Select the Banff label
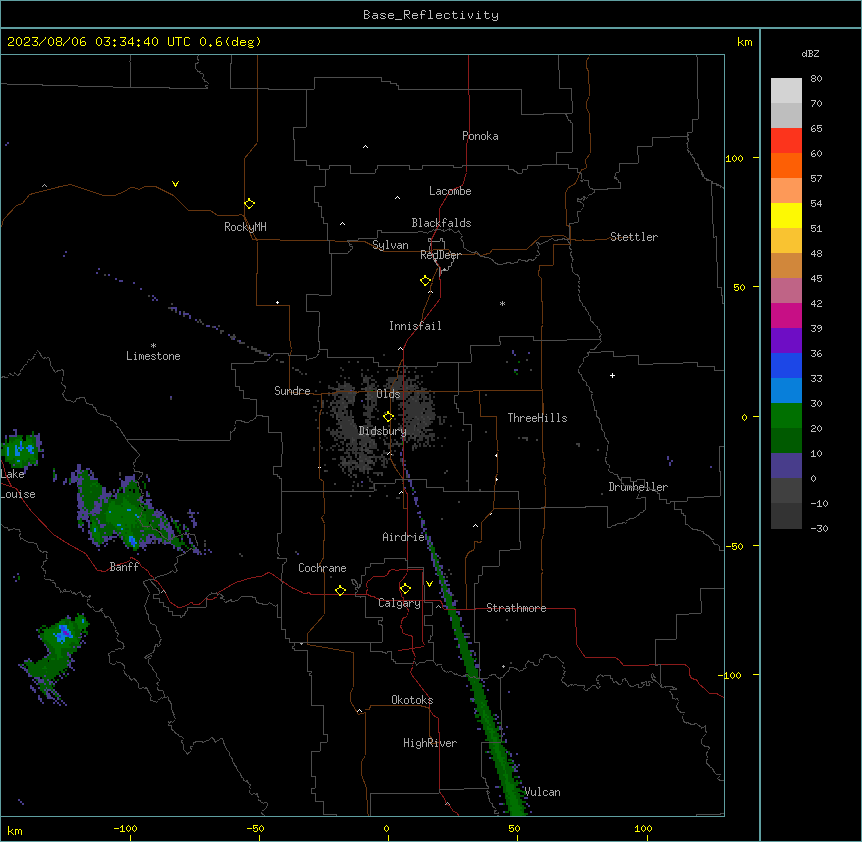 pos(124,567)
